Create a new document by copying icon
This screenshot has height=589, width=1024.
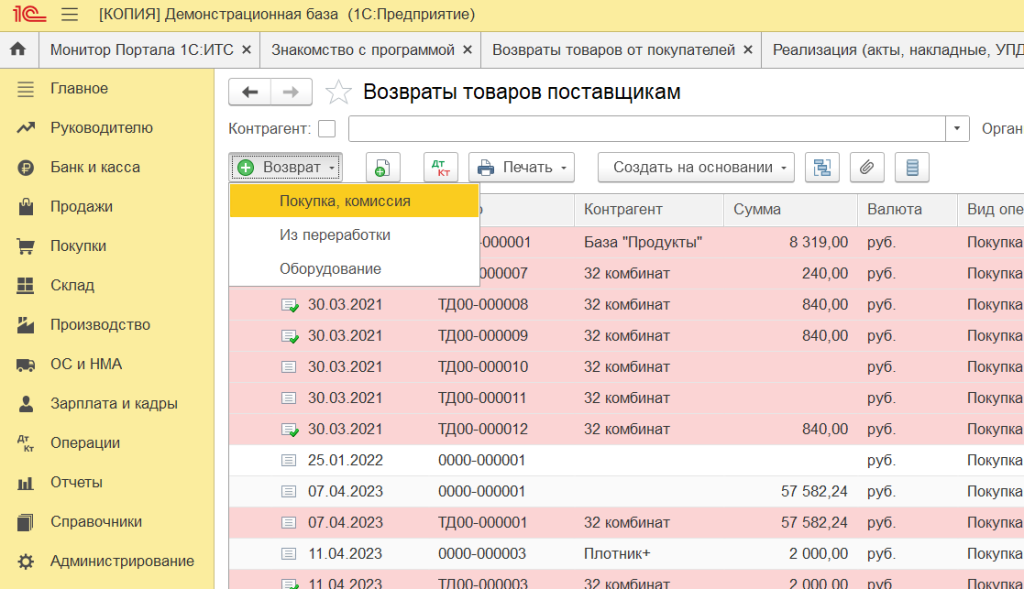coord(383,168)
